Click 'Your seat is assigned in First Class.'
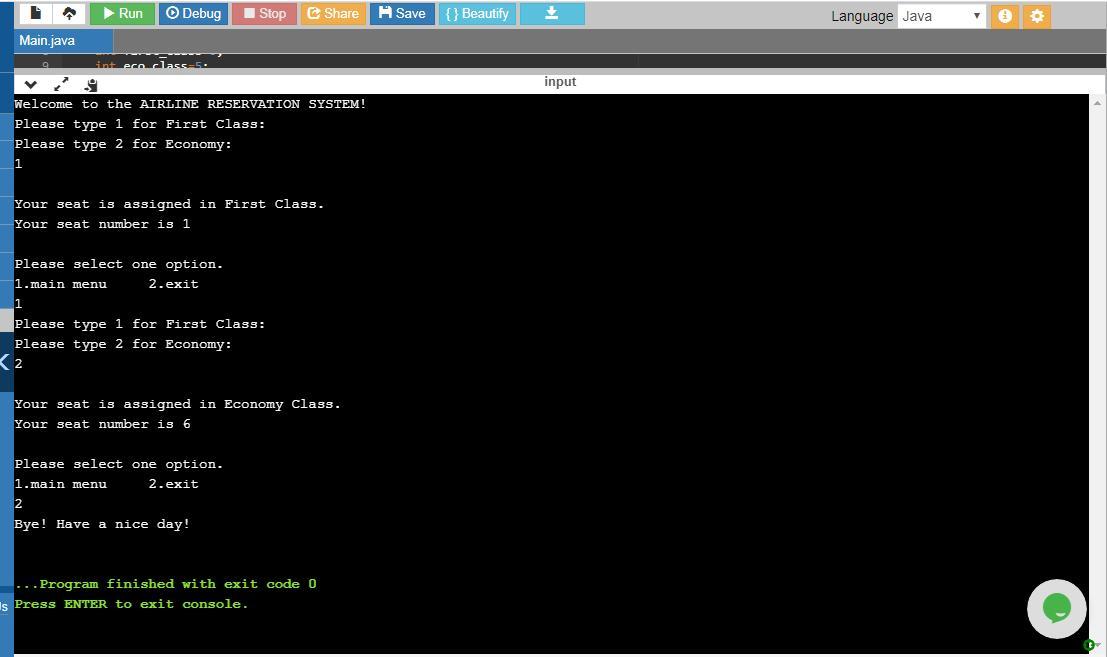1107x657 pixels. [169, 204]
